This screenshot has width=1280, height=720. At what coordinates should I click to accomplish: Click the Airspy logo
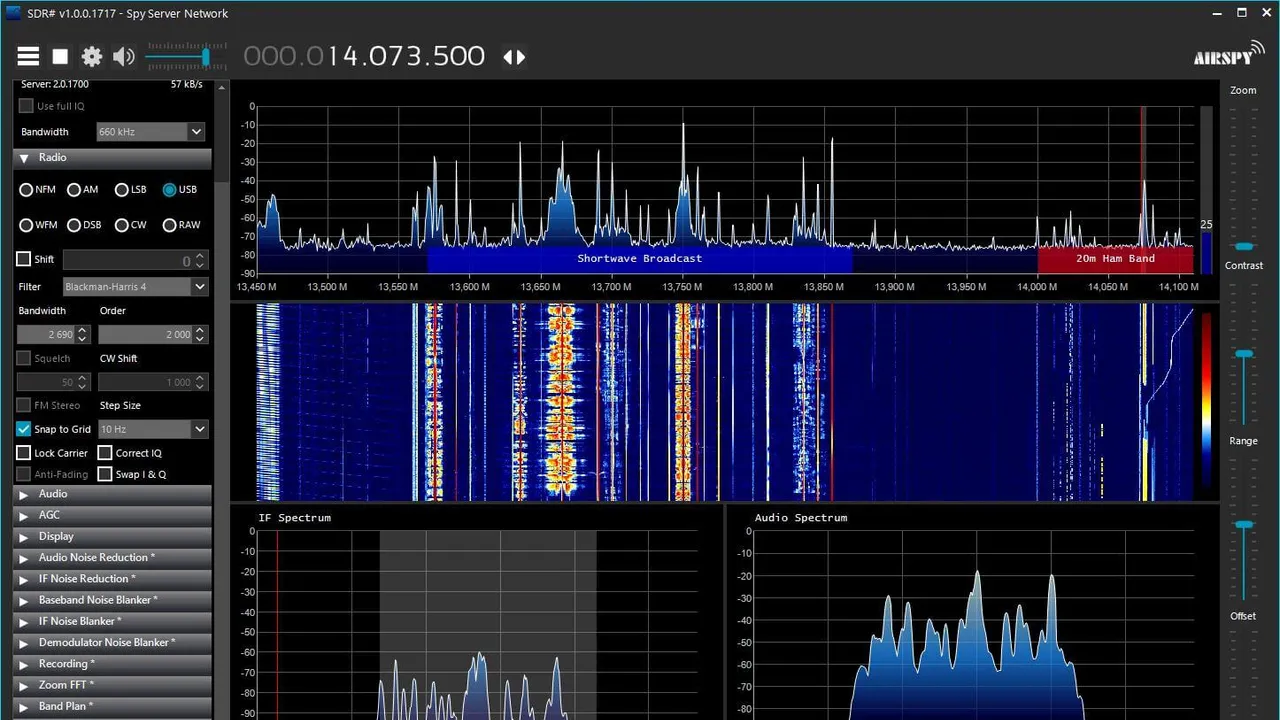(x=1228, y=54)
